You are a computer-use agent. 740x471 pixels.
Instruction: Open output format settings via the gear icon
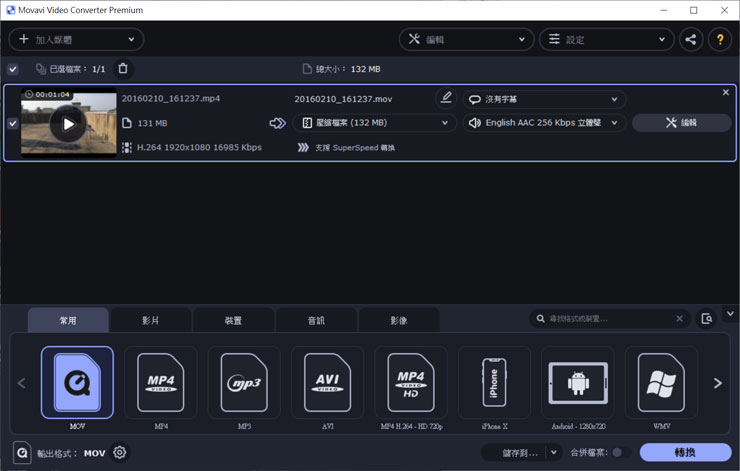click(120, 452)
